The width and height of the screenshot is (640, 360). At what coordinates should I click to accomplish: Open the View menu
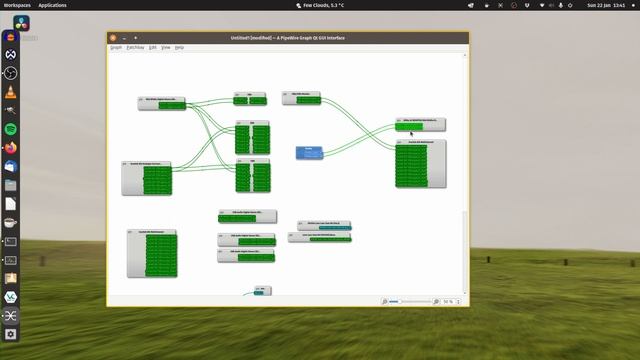click(165, 47)
